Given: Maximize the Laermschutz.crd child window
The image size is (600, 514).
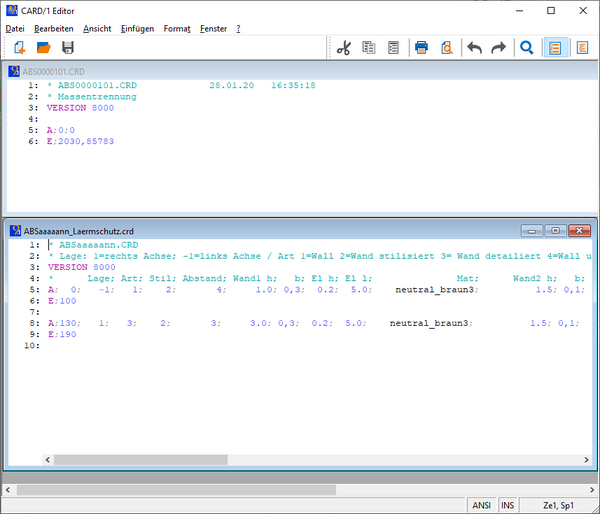Looking at the screenshot, I should coord(555,231).
